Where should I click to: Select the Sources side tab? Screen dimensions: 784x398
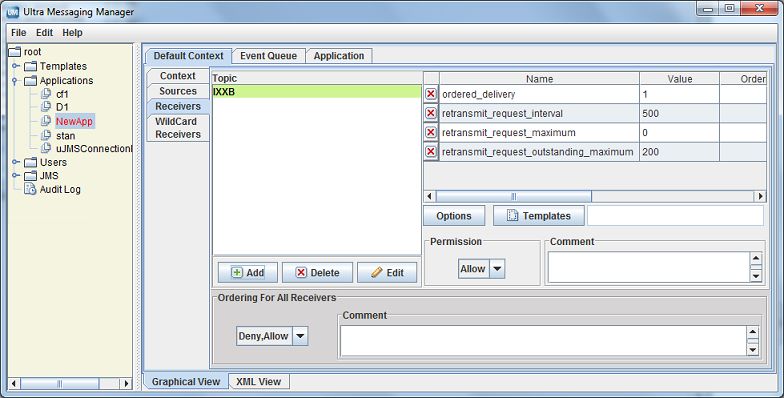tap(178, 91)
